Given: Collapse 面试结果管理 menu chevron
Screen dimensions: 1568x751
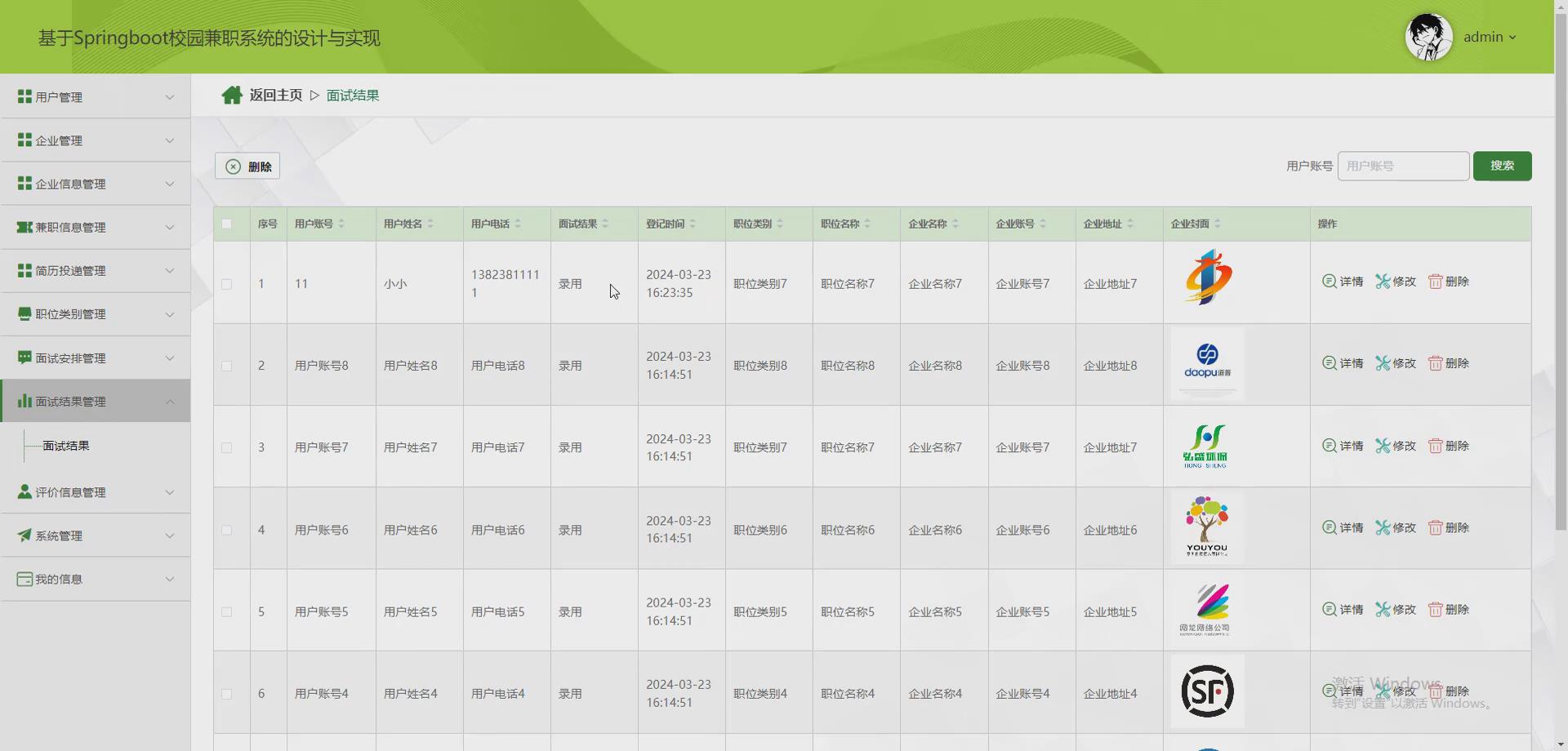Looking at the screenshot, I should click(170, 401).
